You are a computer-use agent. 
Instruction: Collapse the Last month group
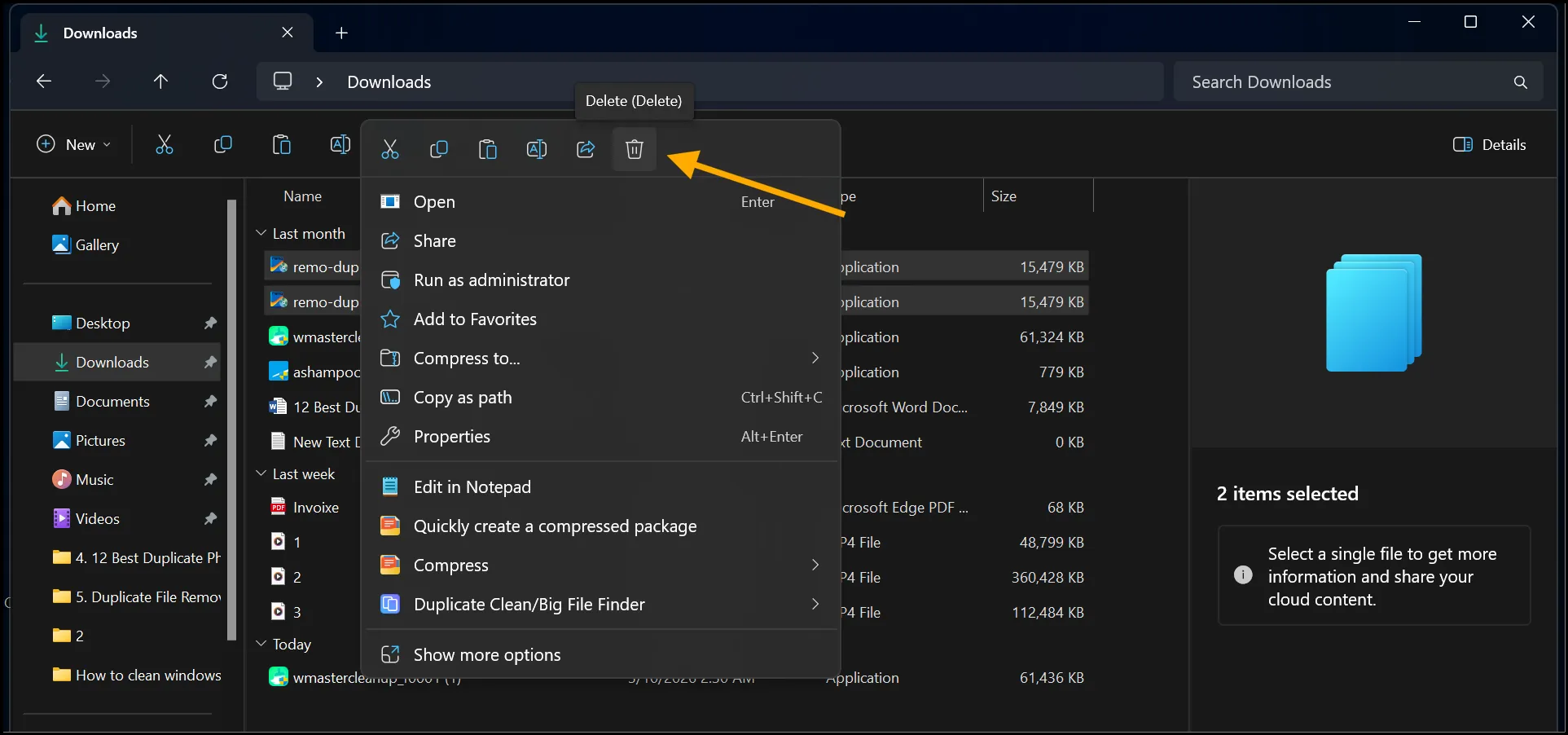pos(261,233)
